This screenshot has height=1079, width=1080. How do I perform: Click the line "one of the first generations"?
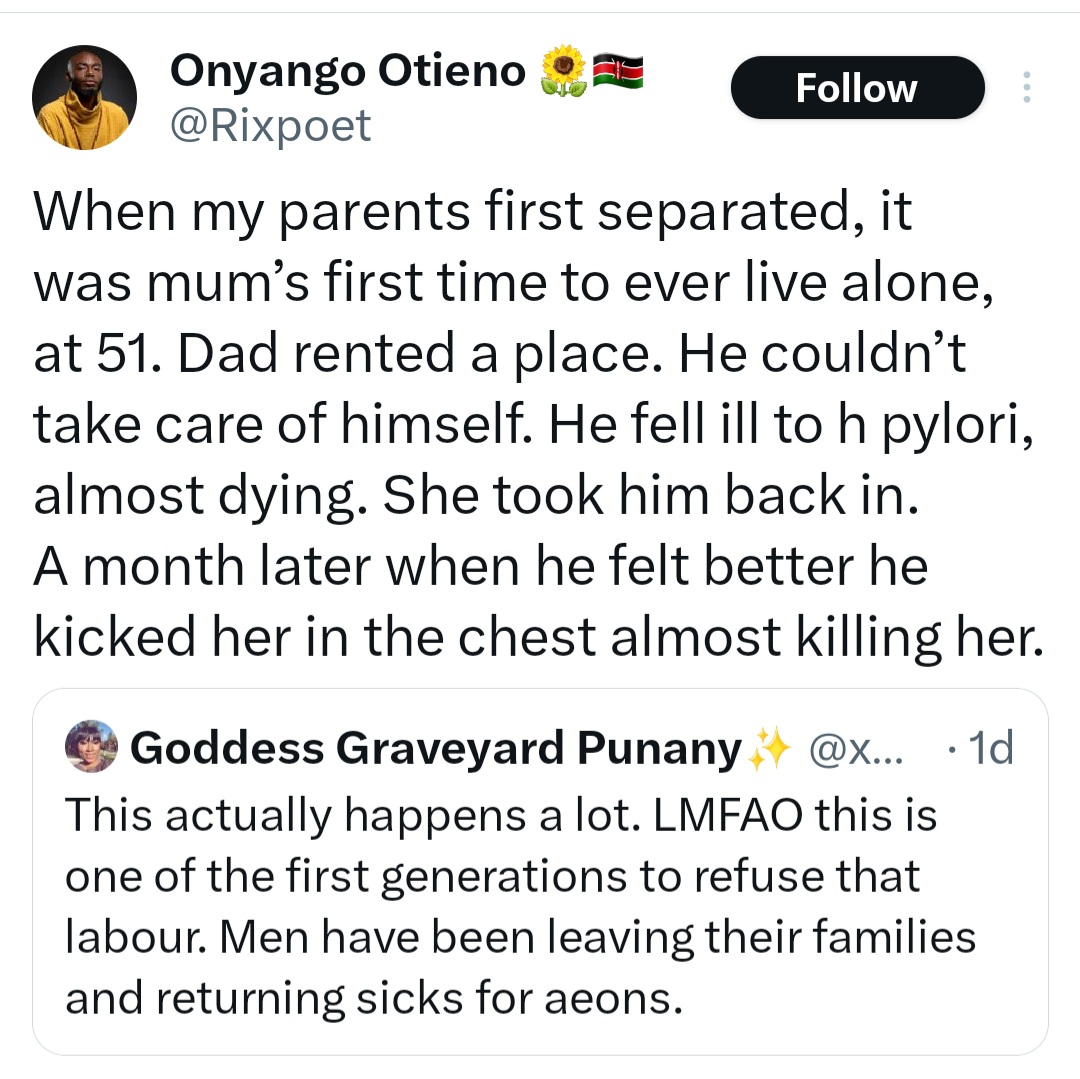point(491,877)
